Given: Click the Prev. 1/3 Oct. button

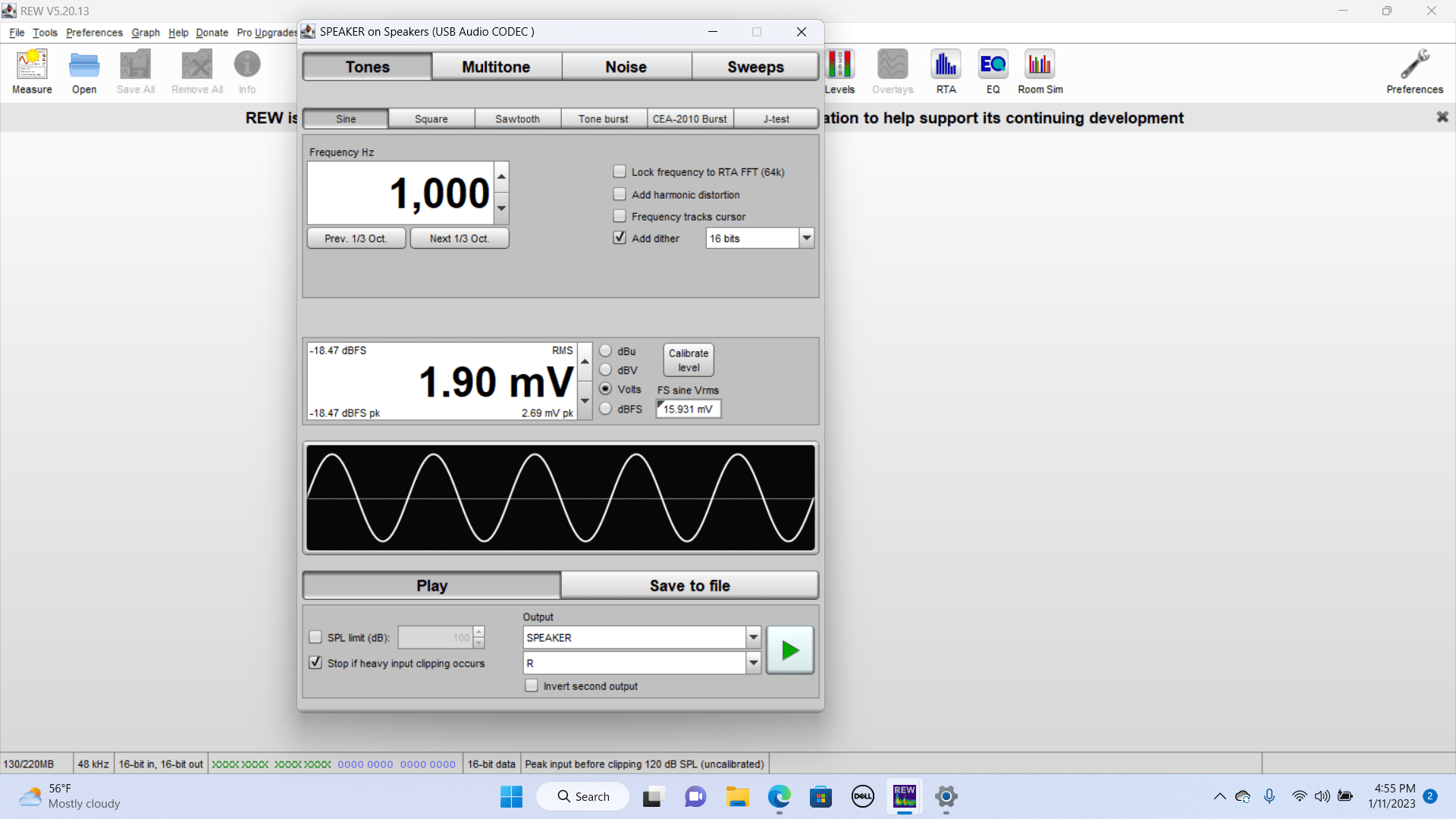Looking at the screenshot, I should pos(356,238).
